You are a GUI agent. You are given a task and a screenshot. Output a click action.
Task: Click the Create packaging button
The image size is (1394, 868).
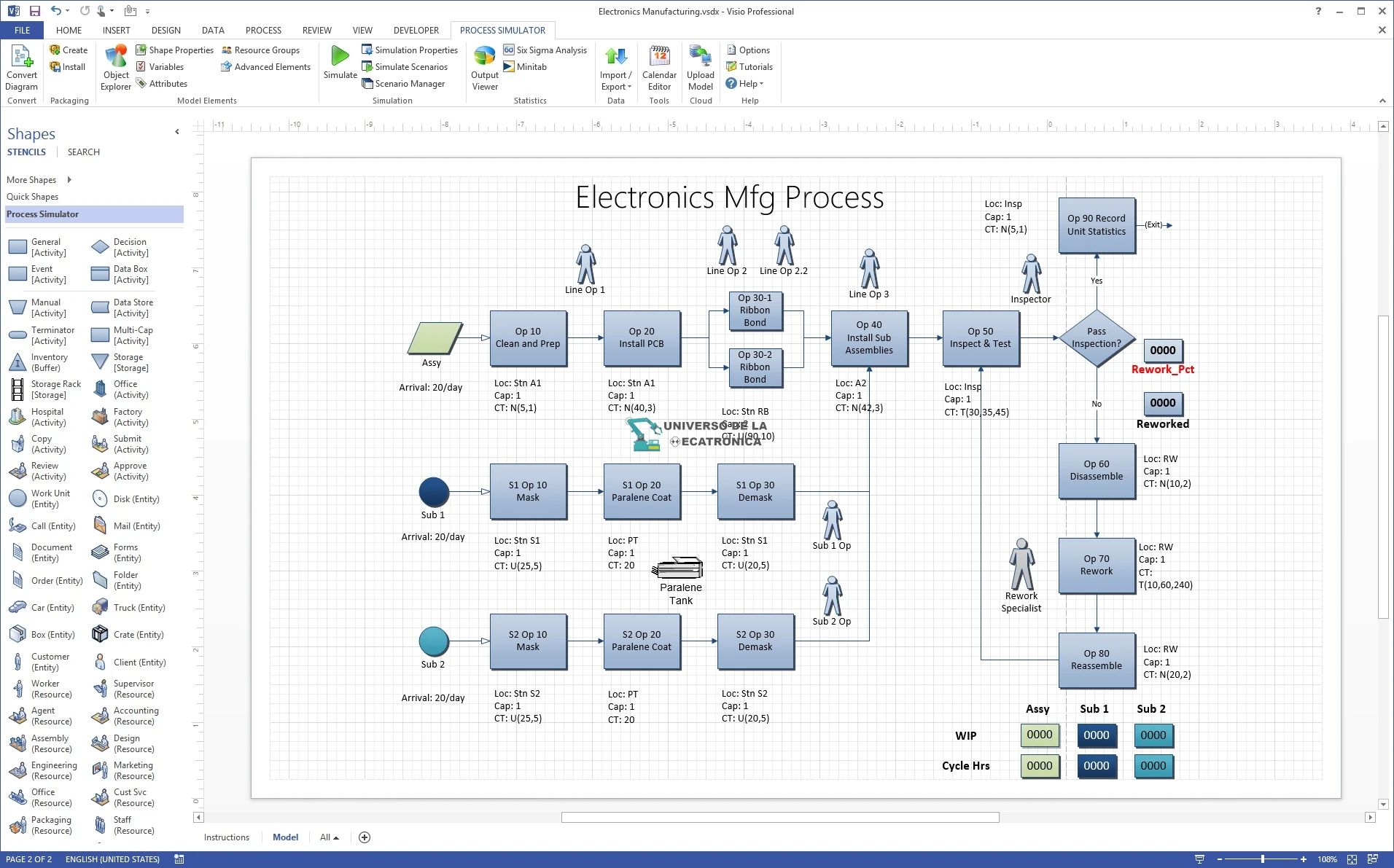tap(69, 50)
